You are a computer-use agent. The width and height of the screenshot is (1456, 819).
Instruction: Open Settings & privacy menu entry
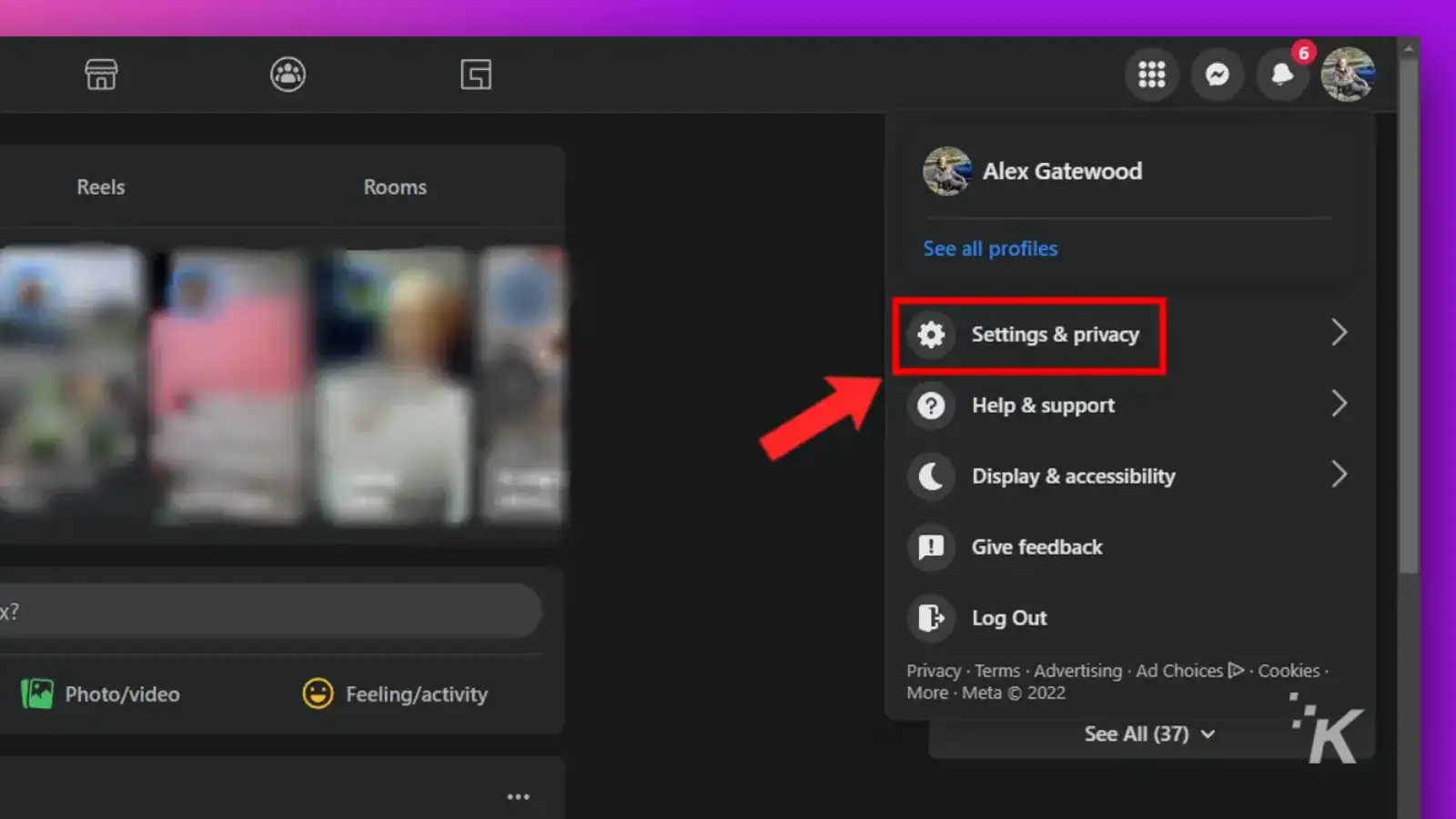(x=1128, y=334)
